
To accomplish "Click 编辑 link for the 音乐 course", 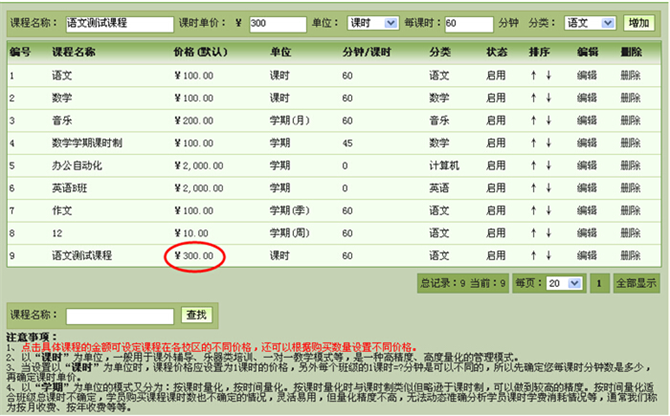I will click(588, 120).
